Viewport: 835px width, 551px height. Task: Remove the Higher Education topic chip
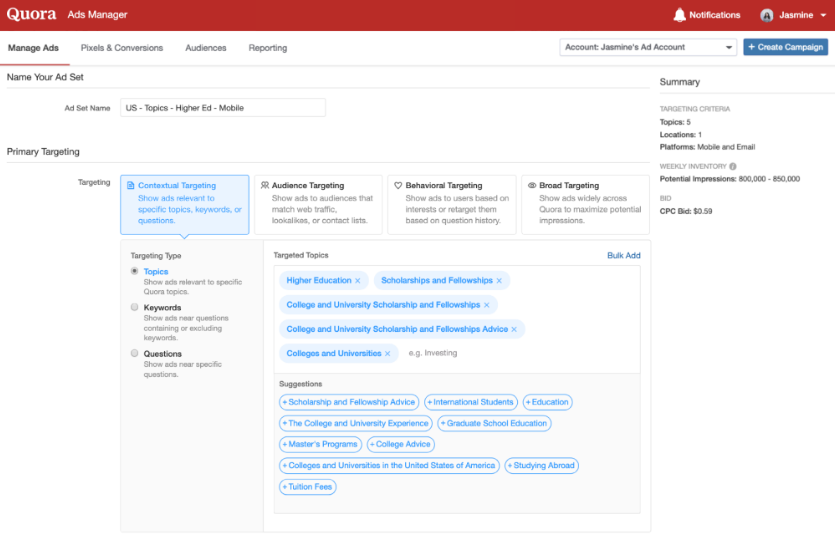click(x=358, y=281)
